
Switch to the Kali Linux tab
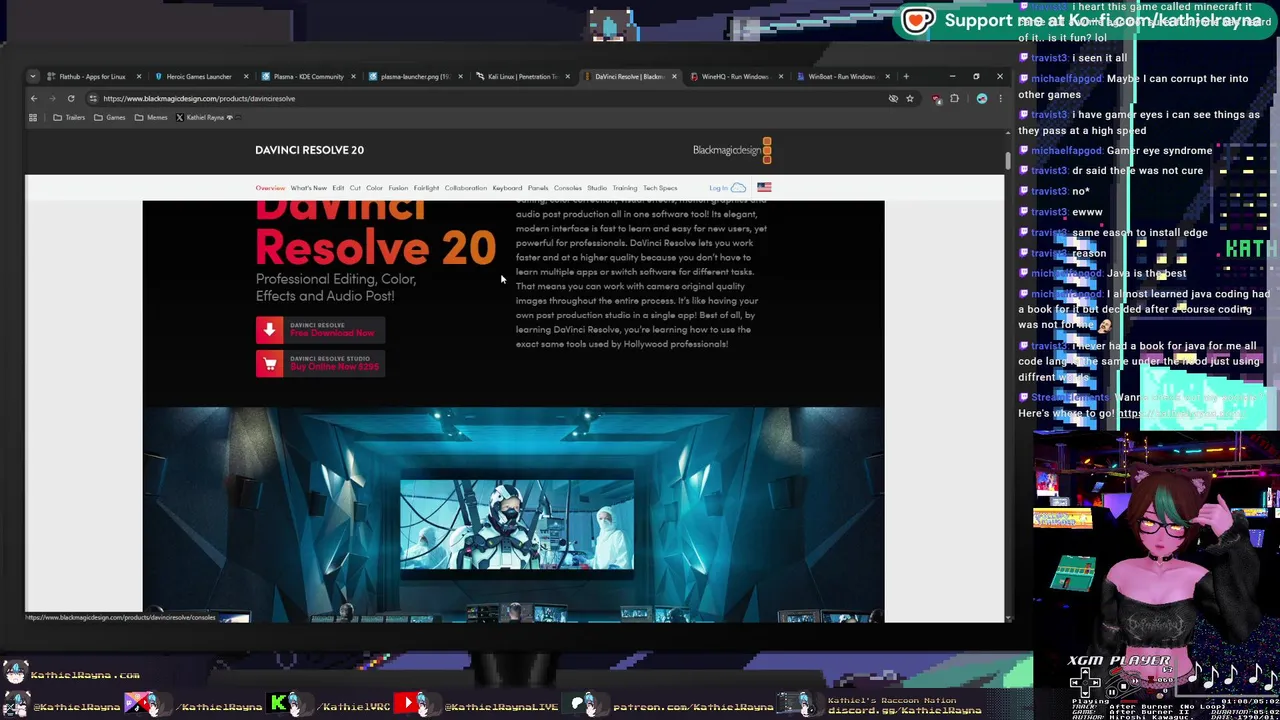point(521,76)
